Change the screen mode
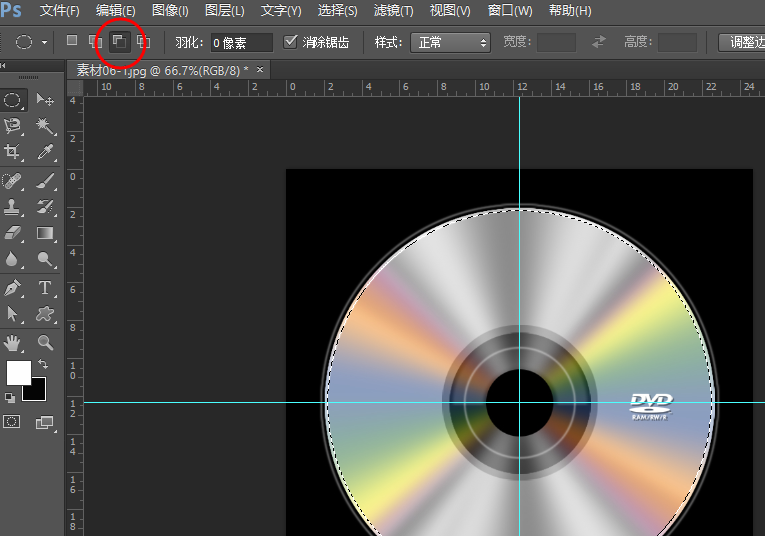 45,422
